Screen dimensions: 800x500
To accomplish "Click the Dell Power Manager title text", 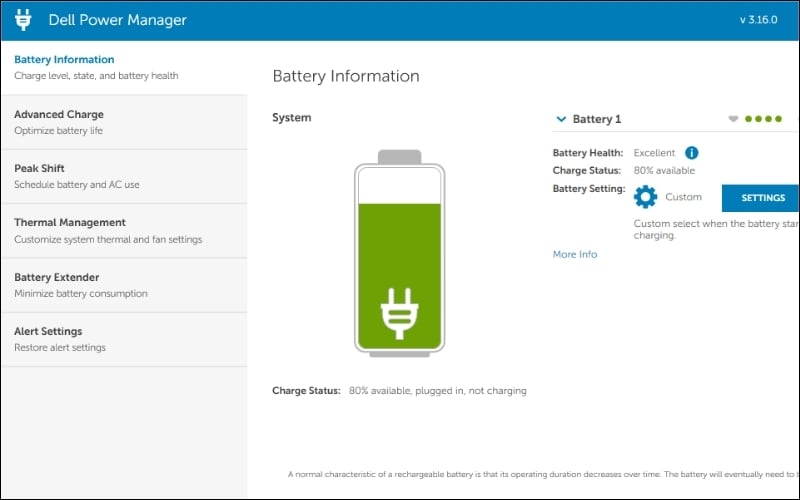I will (x=117, y=20).
